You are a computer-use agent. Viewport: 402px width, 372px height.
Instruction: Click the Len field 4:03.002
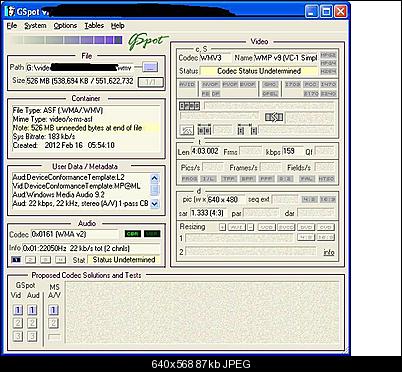(x=205, y=151)
